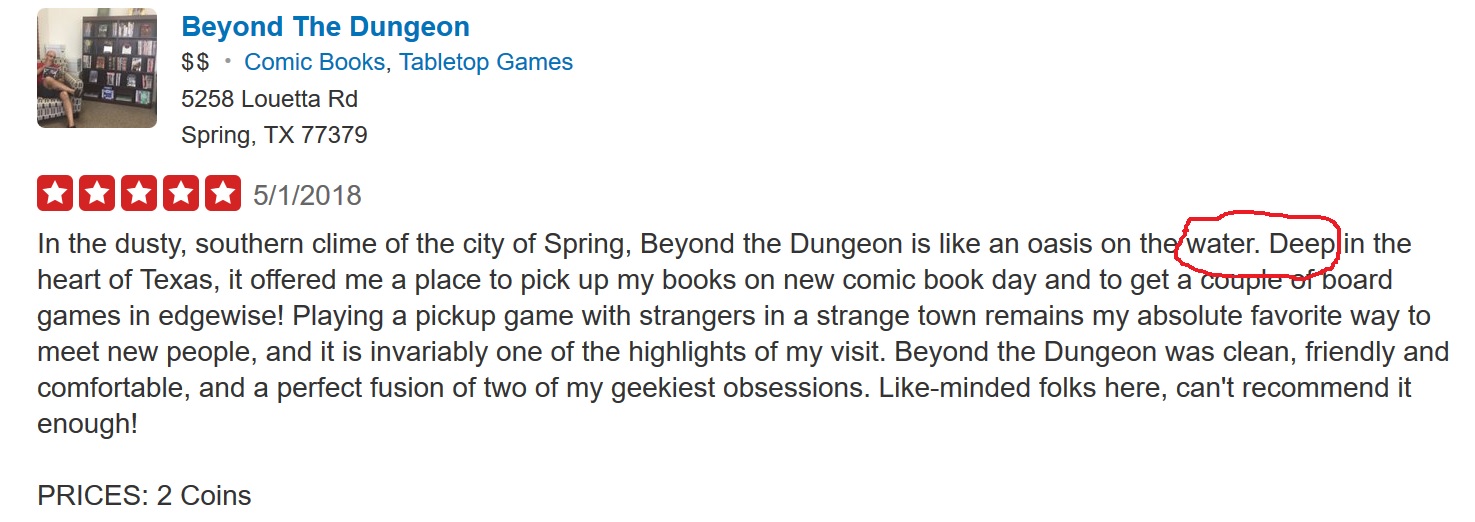
Task: Click the fifth red rating star
Action: 223,193
